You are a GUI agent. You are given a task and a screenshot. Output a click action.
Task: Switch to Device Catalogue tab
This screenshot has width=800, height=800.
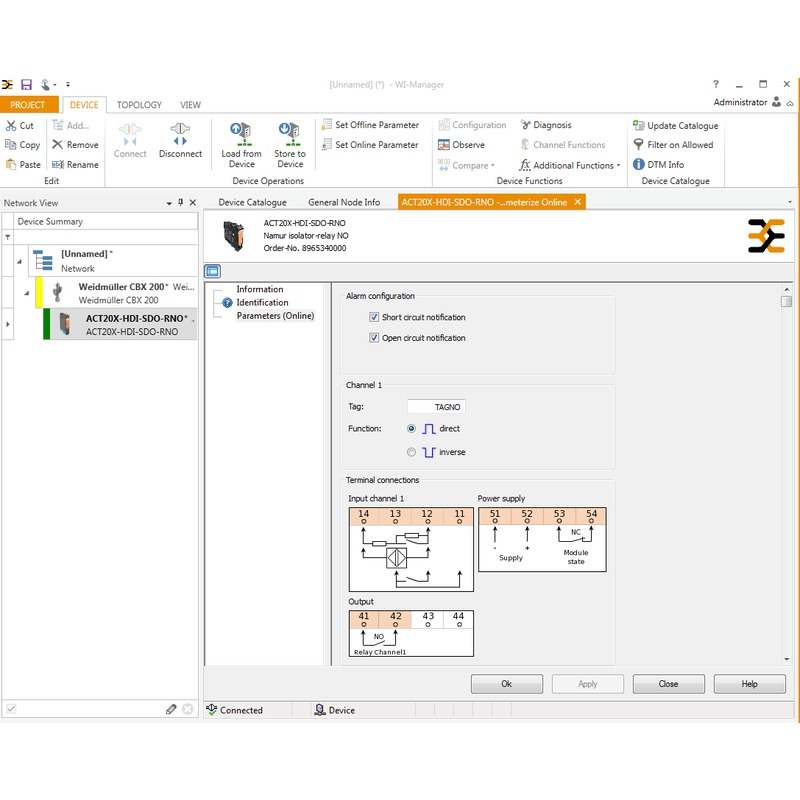tap(253, 203)
